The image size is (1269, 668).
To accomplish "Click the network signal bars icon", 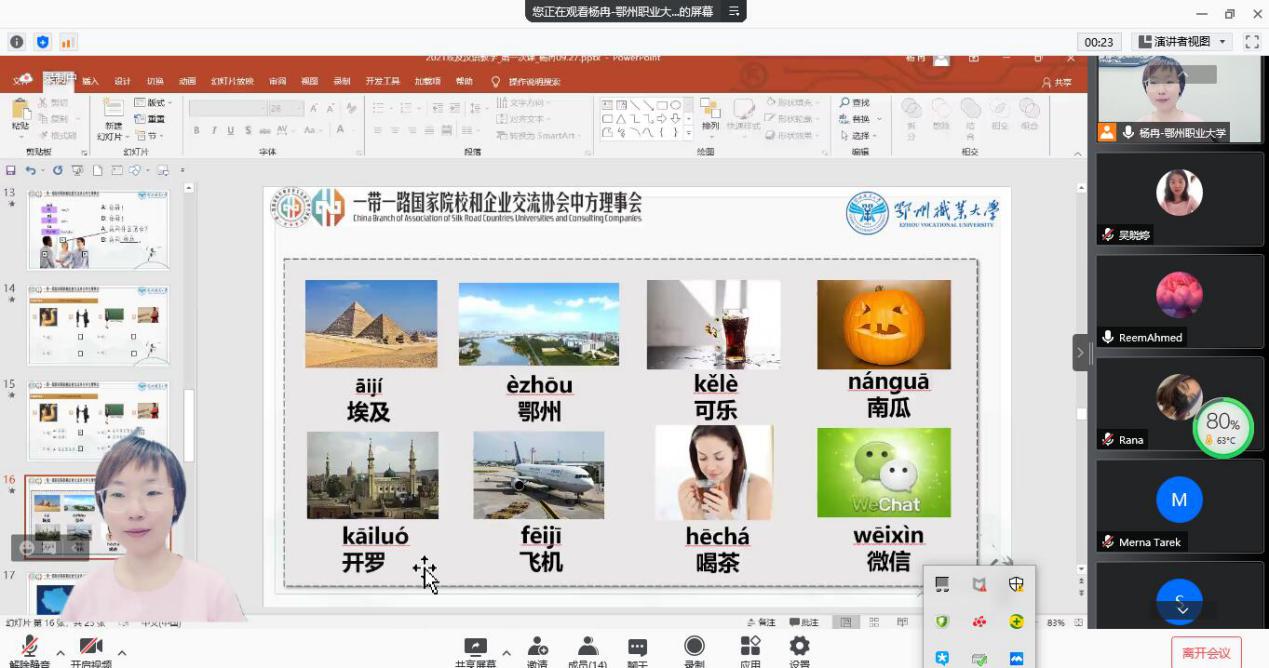I will [x=68, y=42].
